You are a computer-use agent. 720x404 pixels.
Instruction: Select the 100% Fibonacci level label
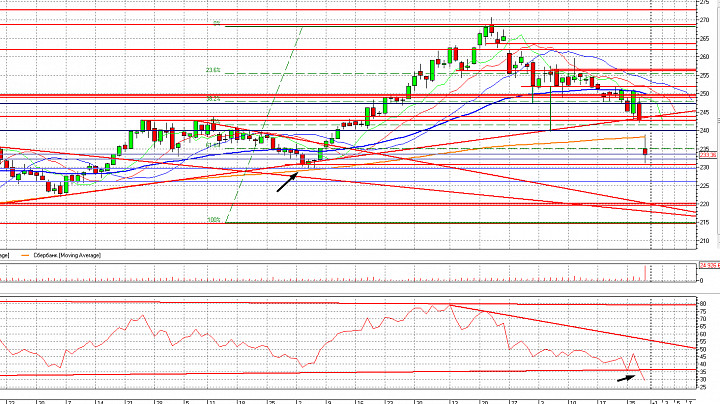214,220
